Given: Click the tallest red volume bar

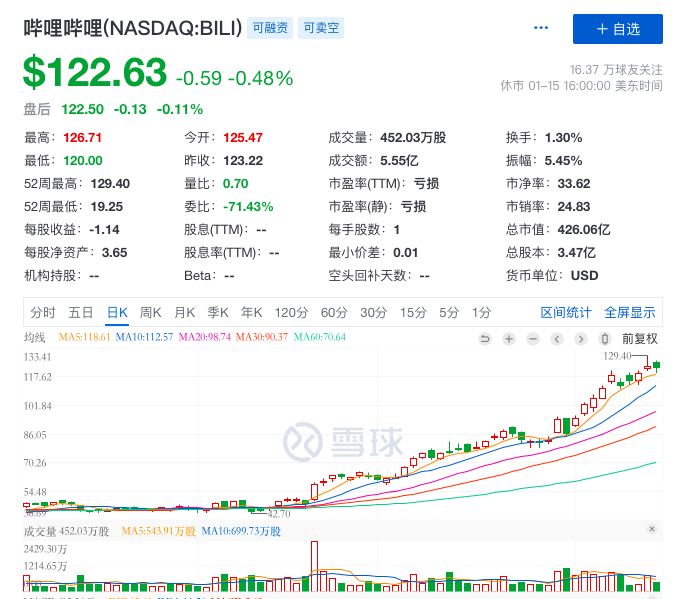Looking at the screenshot, I should coord(314,566).
